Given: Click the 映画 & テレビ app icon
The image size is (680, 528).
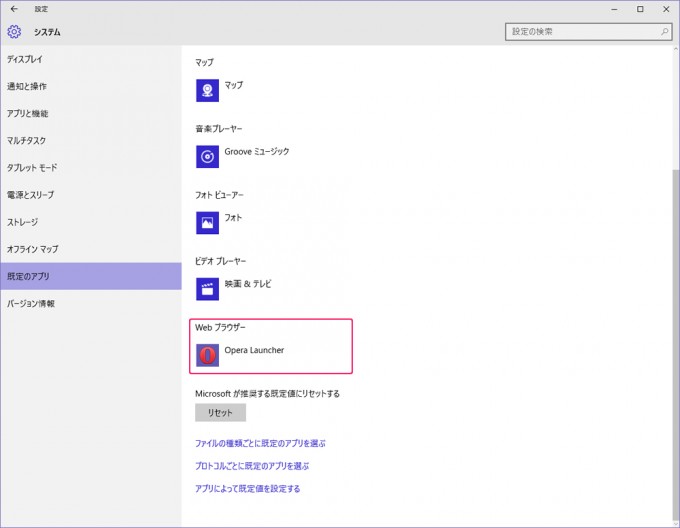Looking at the screenshot, I should click(207, 289).
